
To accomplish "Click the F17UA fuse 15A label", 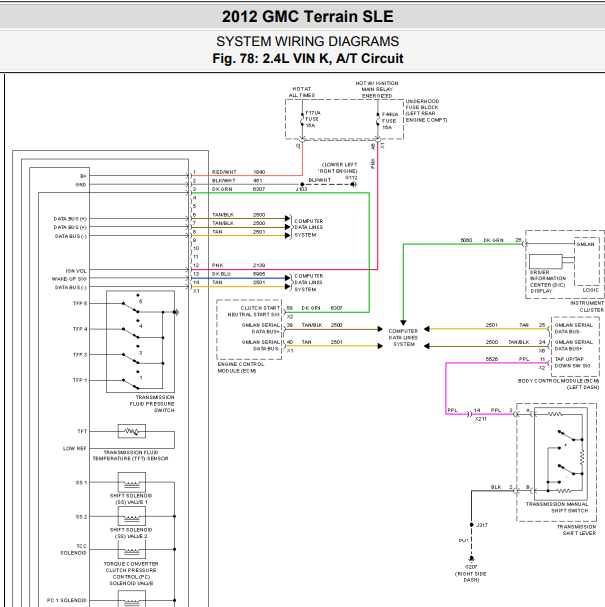I will (312, 119).
